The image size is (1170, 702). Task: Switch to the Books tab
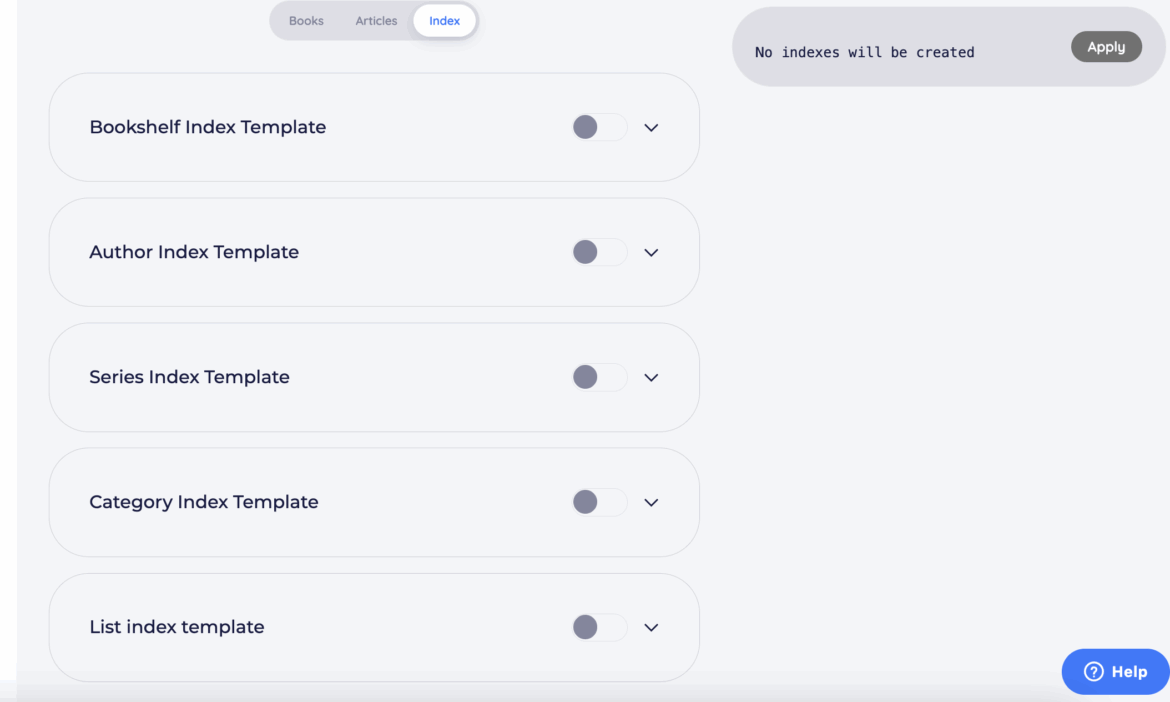[x=306, y=21]
